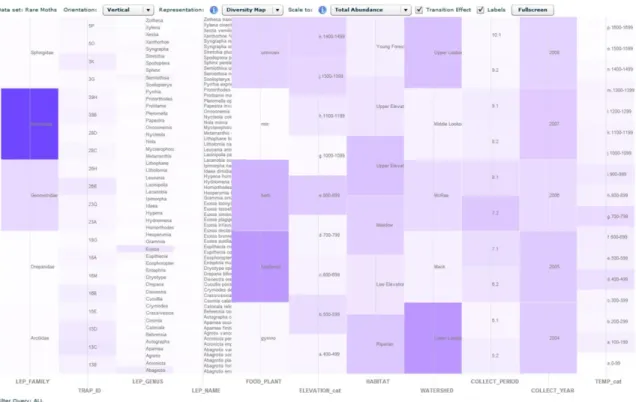Toggle the Labels checkbox
636x402 pixels.
click(x=481, y=10)
